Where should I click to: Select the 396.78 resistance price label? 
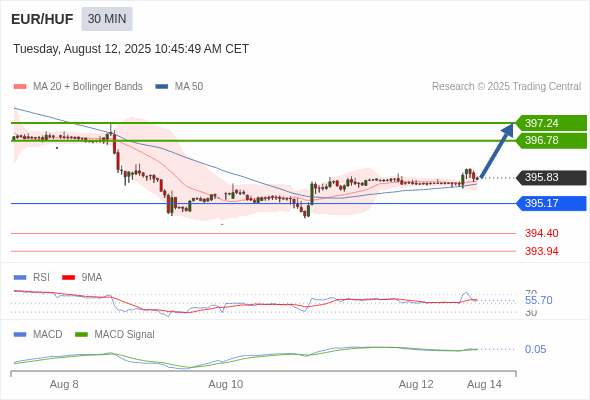point(551,140)
